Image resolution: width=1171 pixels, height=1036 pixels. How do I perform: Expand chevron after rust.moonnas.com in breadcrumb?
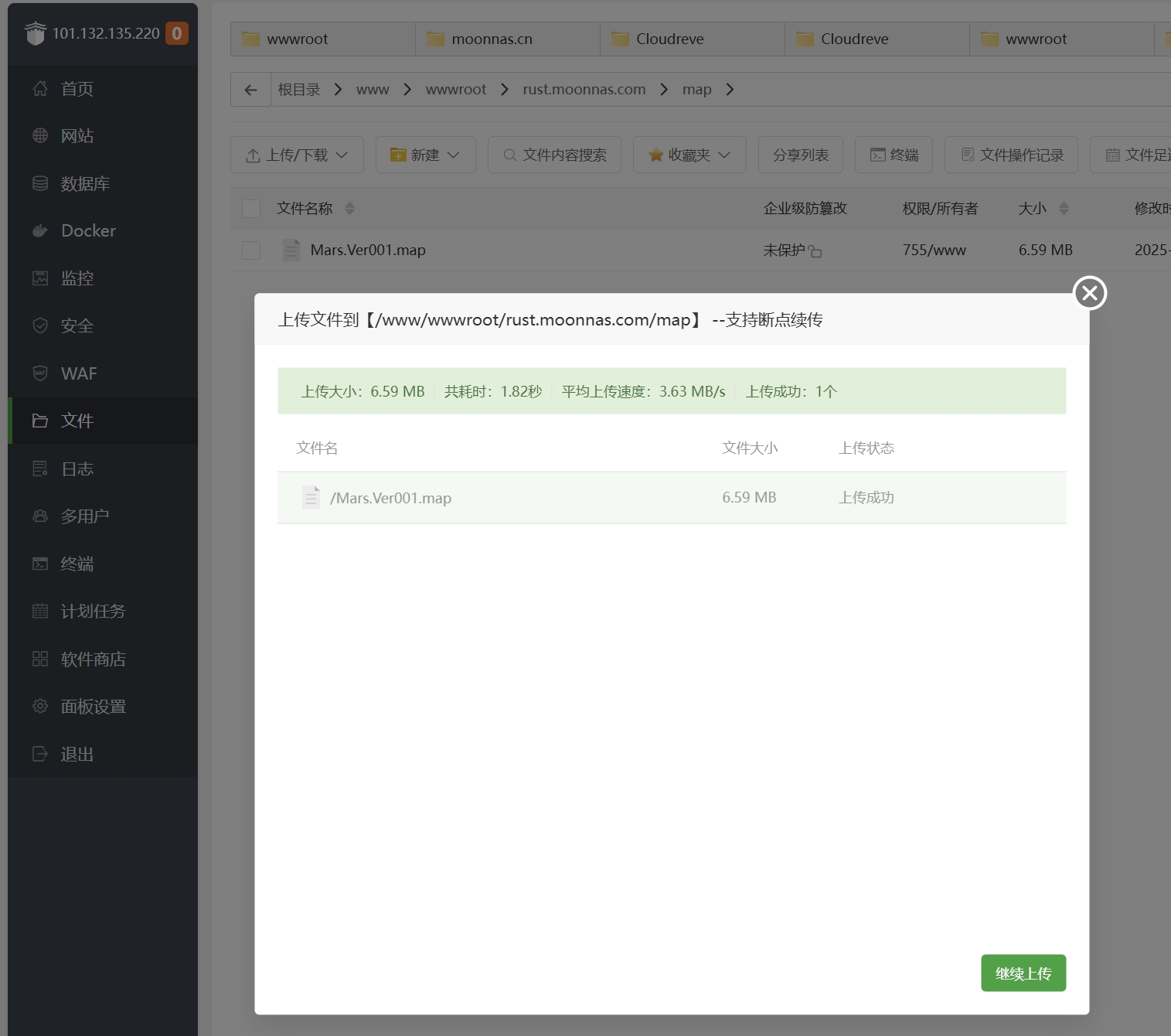point(664,90)
